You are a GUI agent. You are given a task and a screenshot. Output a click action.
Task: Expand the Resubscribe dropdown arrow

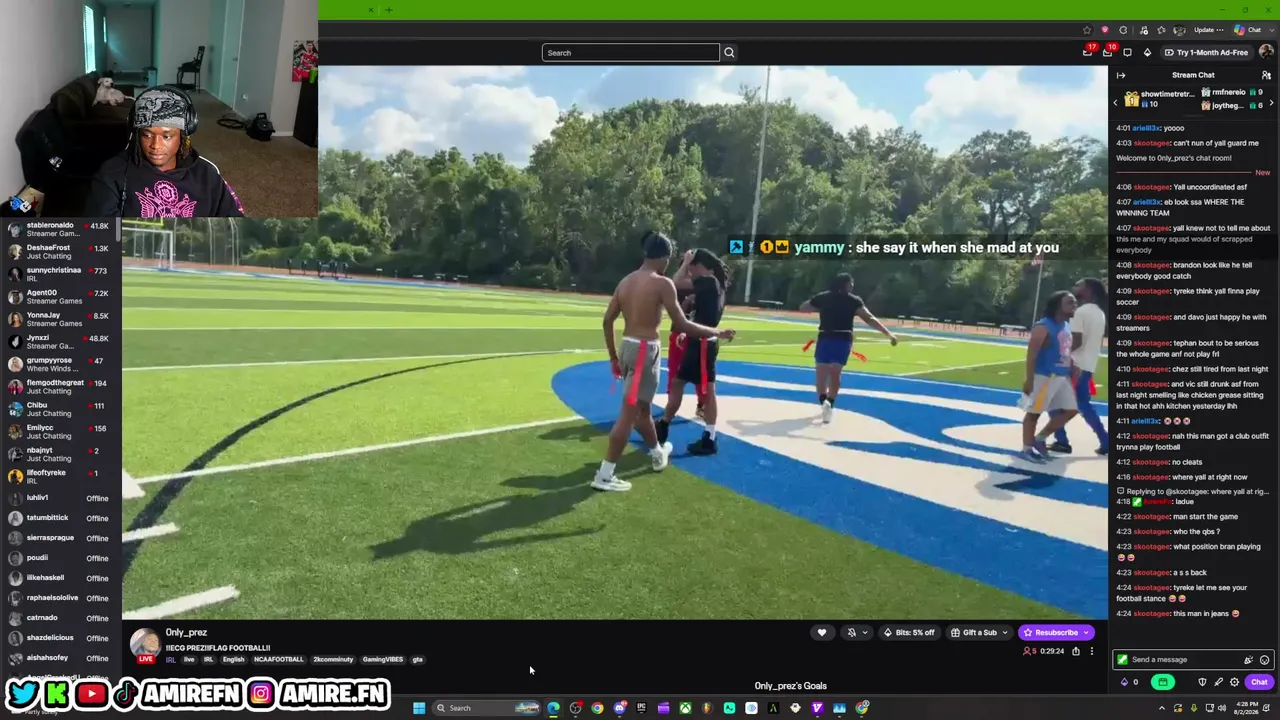click(1086, 632)
